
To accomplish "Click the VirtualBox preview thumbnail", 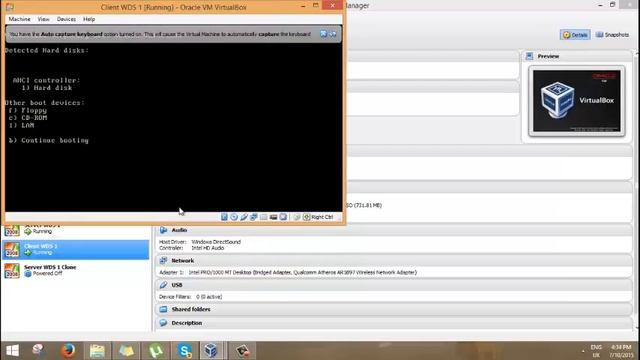I will (x=576, y=101).
